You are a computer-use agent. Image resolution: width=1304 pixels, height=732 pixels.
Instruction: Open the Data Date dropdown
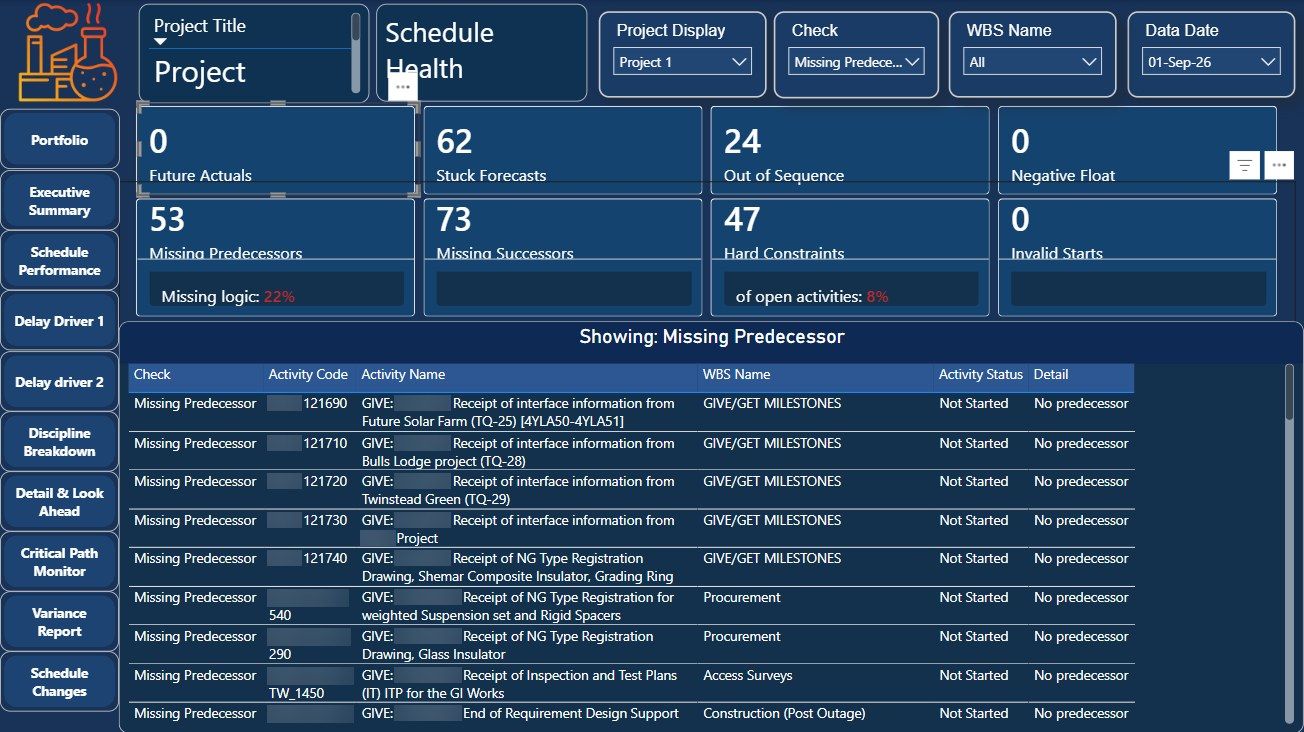pos(1211,62)
